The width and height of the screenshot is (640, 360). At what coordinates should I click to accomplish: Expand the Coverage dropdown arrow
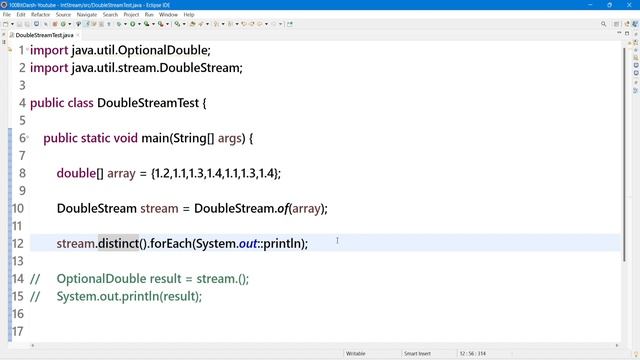click(153, 24)
